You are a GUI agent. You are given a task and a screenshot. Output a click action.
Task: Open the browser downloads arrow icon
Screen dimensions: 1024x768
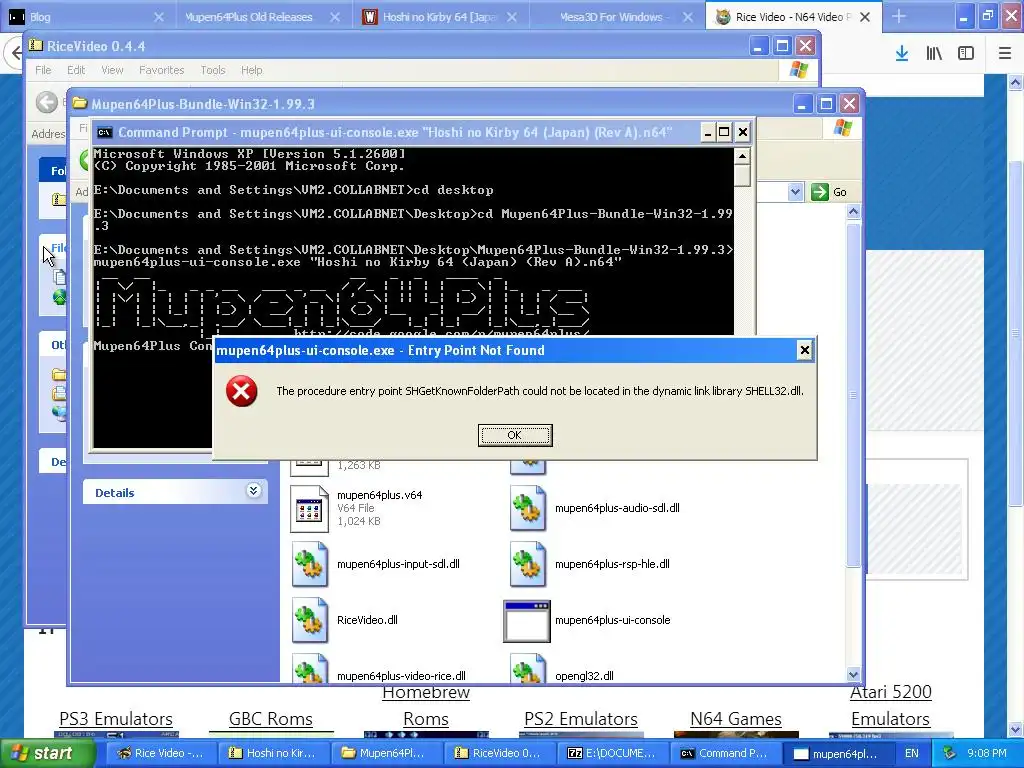902,54
